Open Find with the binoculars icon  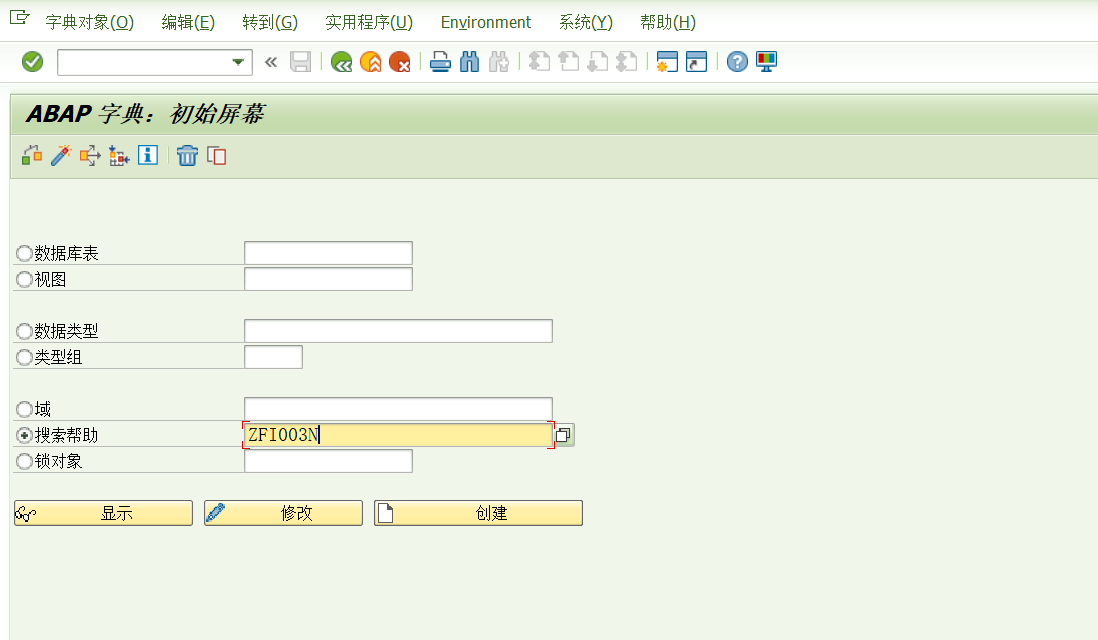pyautogui.click(x=469, y=61)
